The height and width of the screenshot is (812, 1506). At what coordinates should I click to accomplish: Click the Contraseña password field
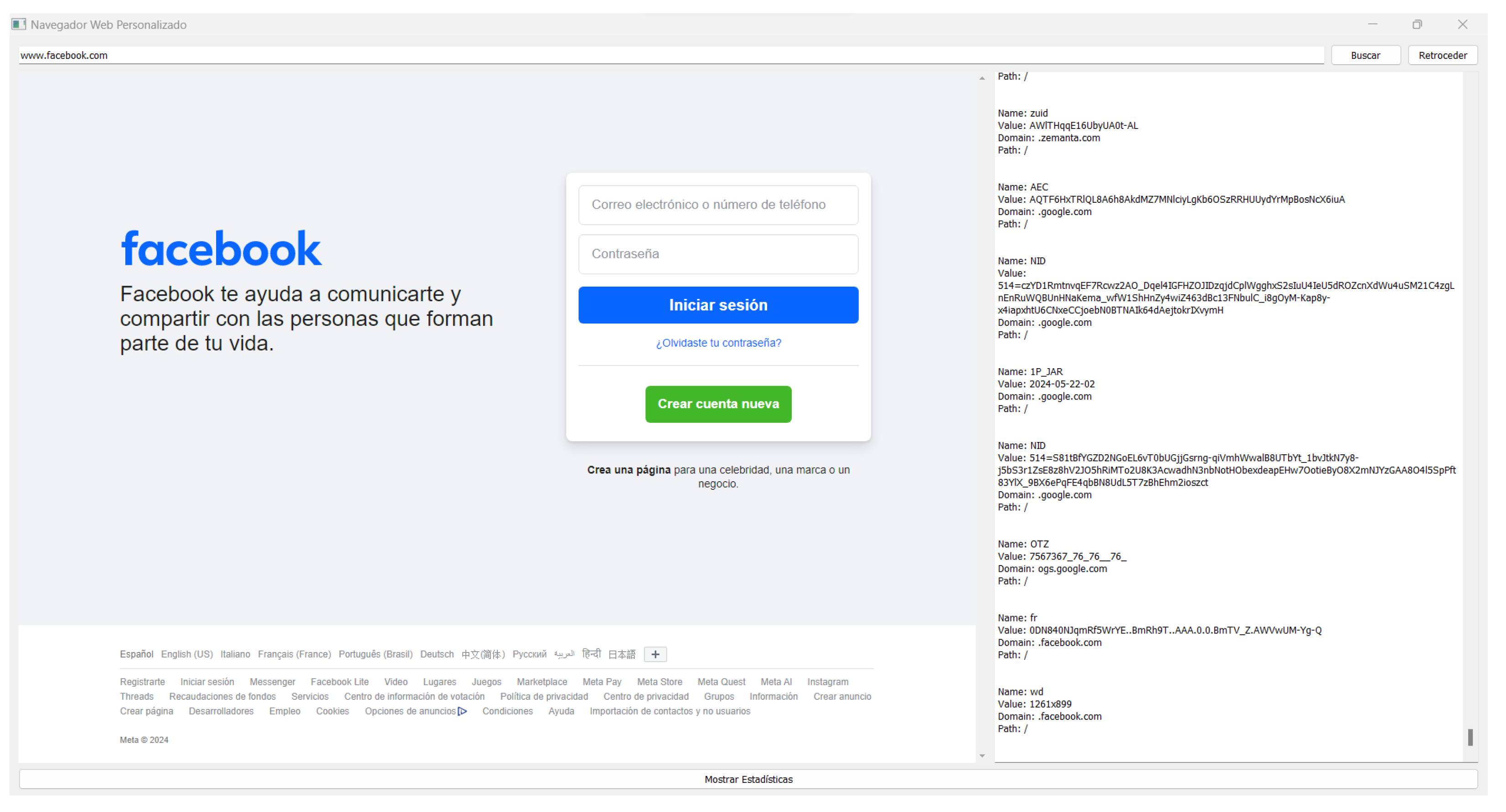pyautogui.click(x=718, y=254)
